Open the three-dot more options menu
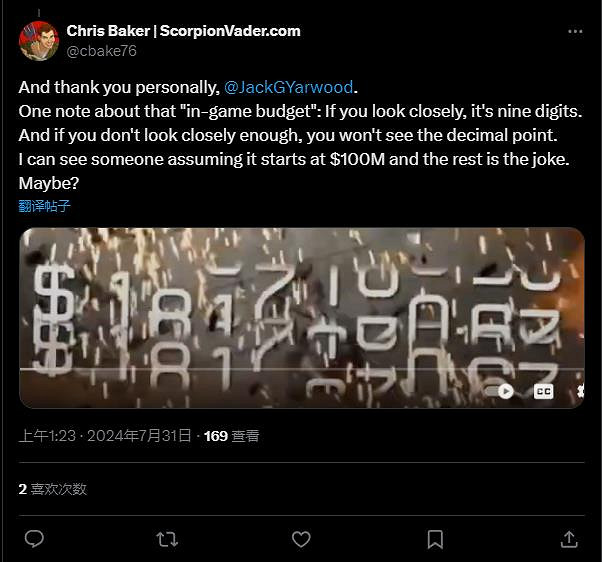Image resolution: width=602 pixels, height=562 pixels. [575, 31]
